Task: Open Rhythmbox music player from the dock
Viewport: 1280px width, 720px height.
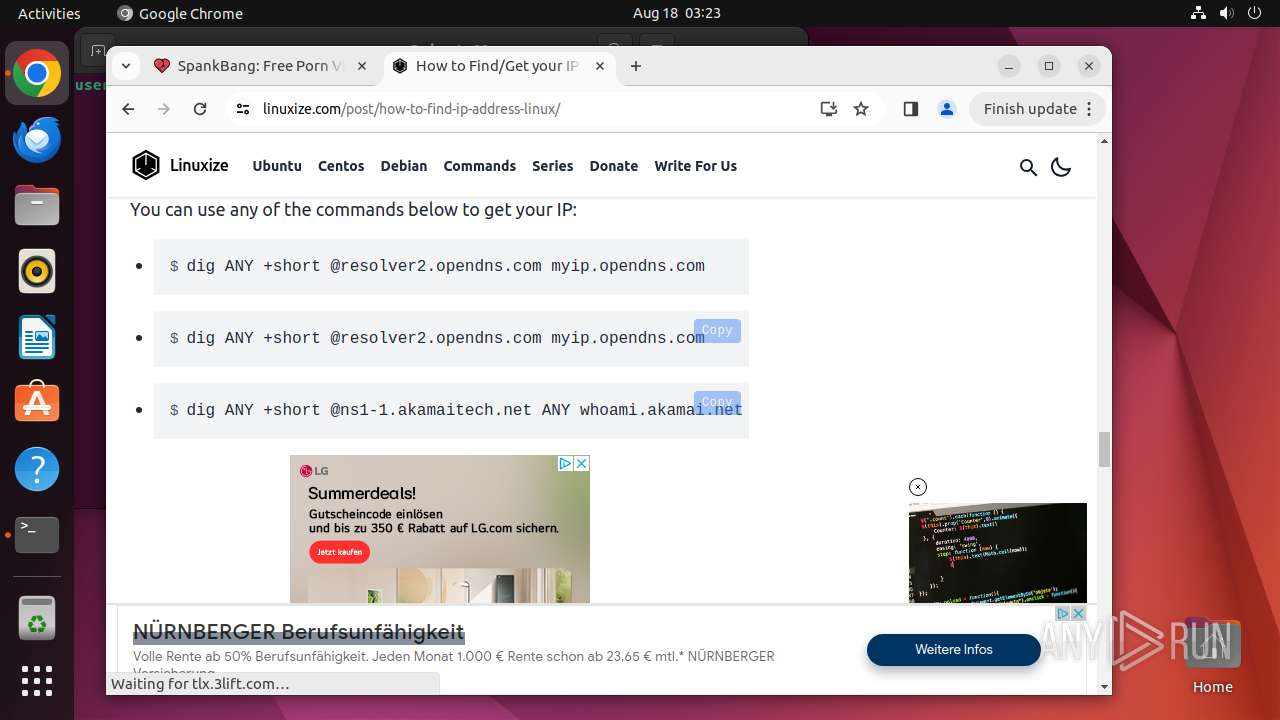Action: pos(37,271)
